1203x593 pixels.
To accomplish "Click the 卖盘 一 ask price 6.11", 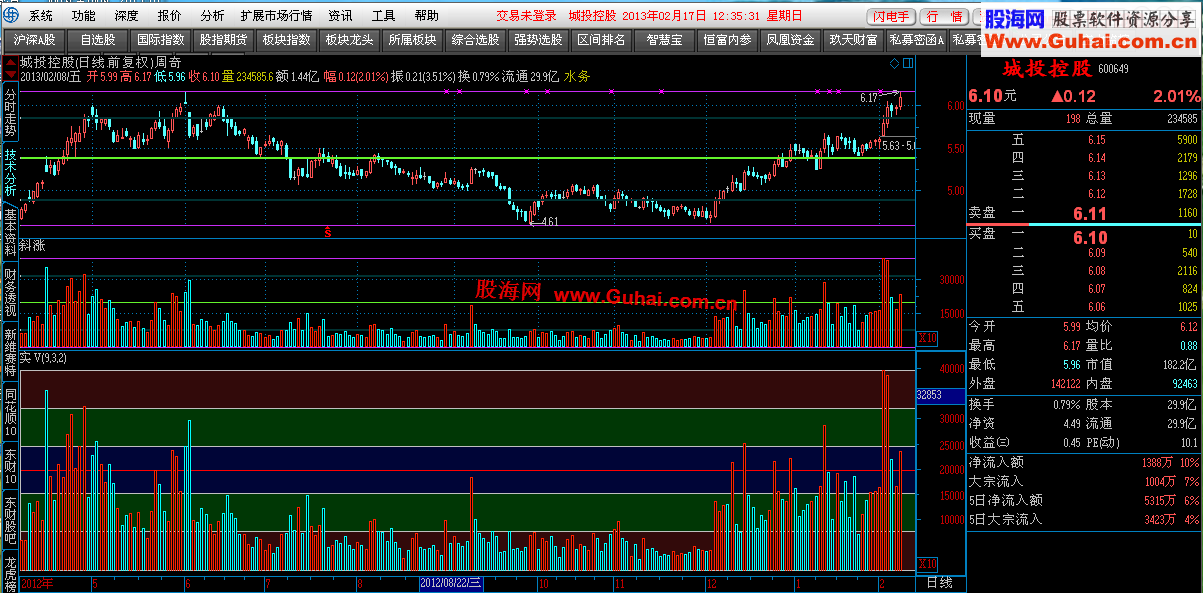I will (x=1090, y=214).
